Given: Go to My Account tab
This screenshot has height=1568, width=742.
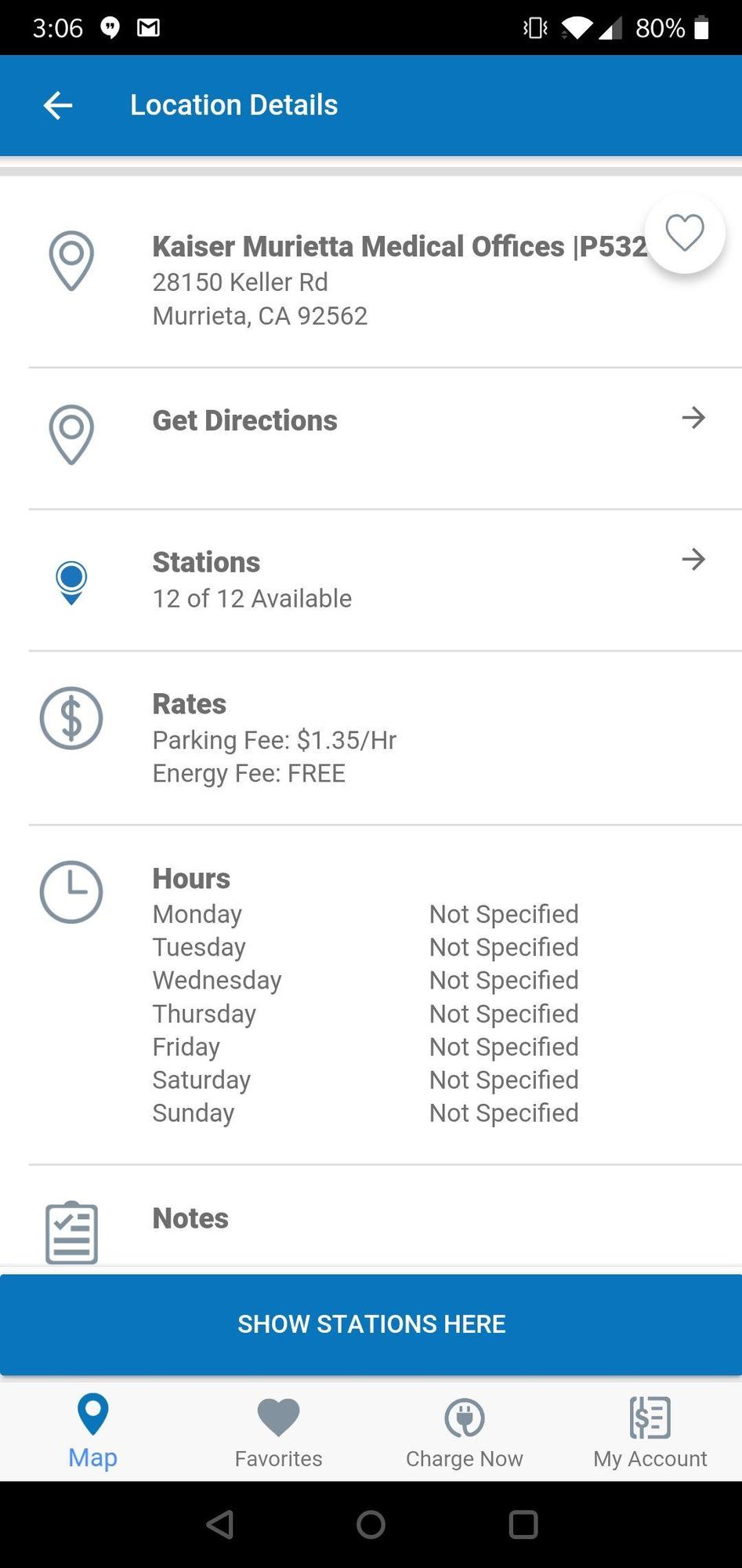Looking at the screenshot, I should tap(650, 1432).
